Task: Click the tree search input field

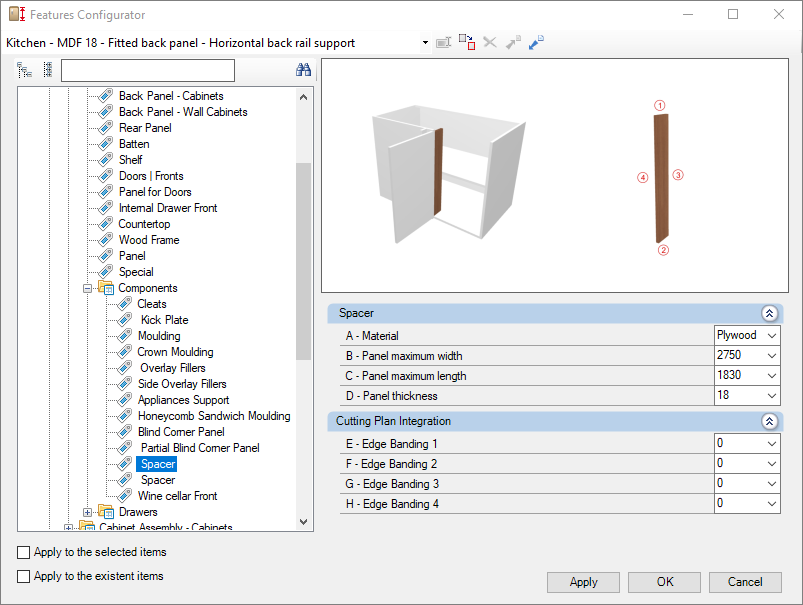Action: click(148, 70)
